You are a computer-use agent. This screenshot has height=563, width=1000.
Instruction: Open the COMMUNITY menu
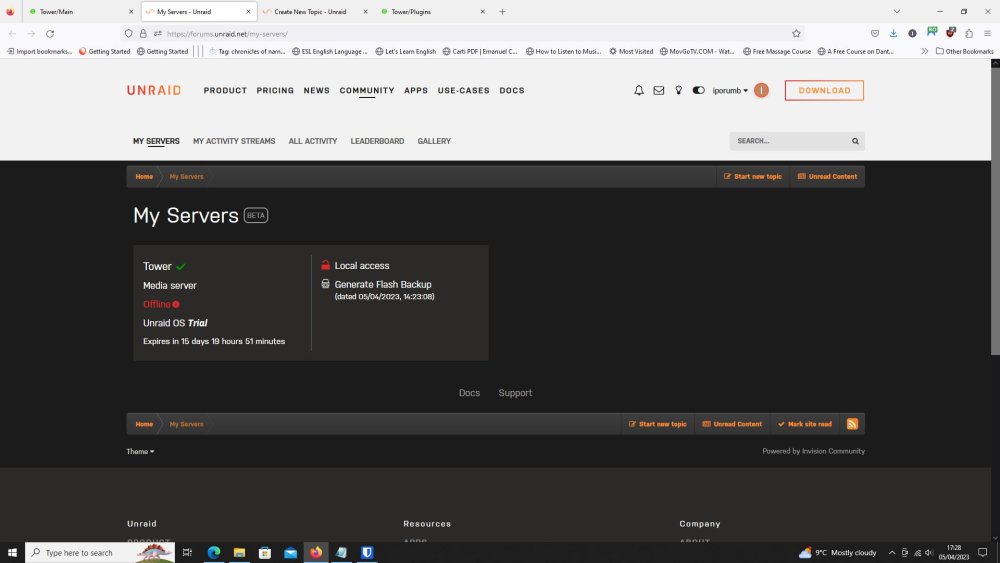click(367, 91)
